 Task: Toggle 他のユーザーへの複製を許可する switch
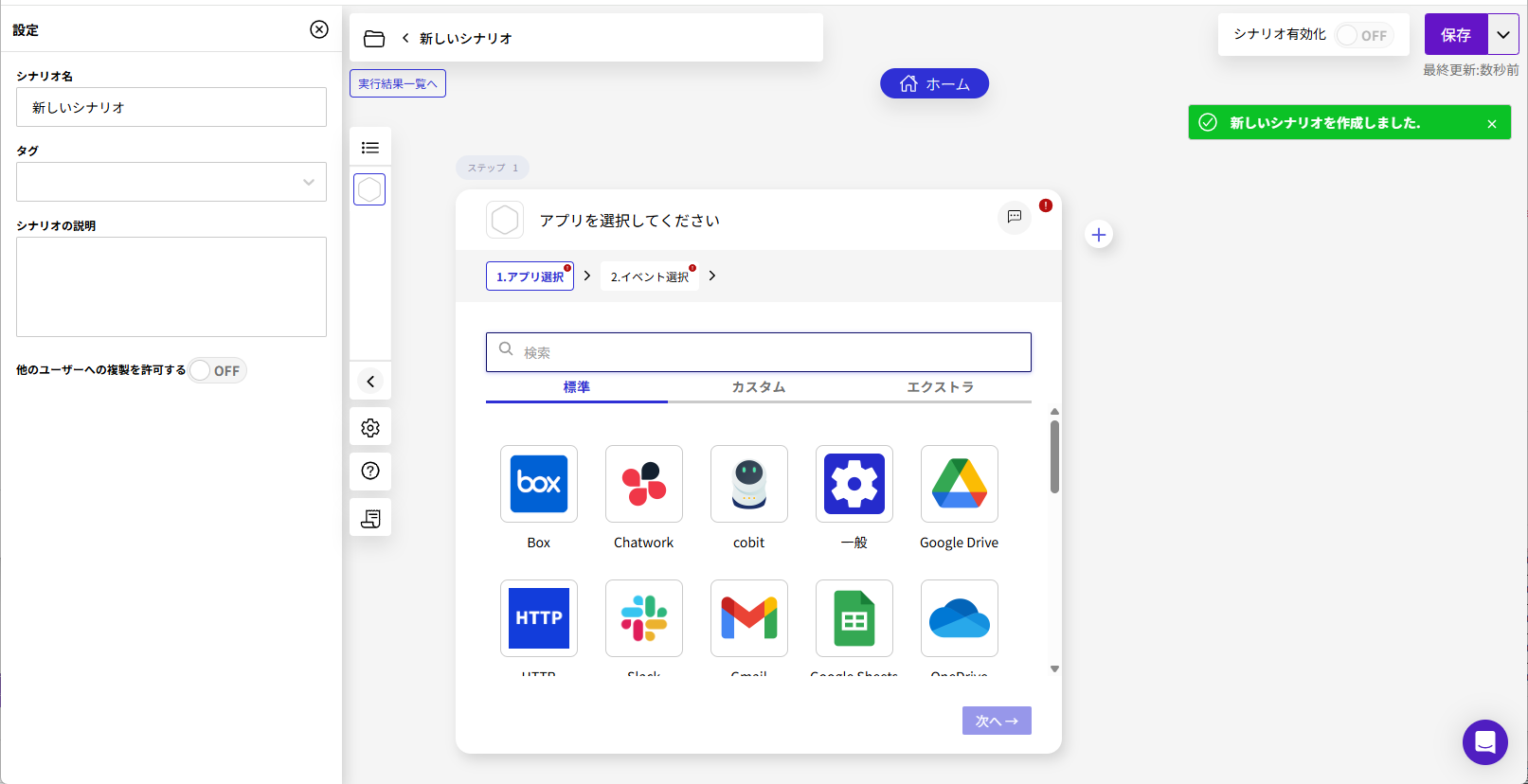click(217, 370)
